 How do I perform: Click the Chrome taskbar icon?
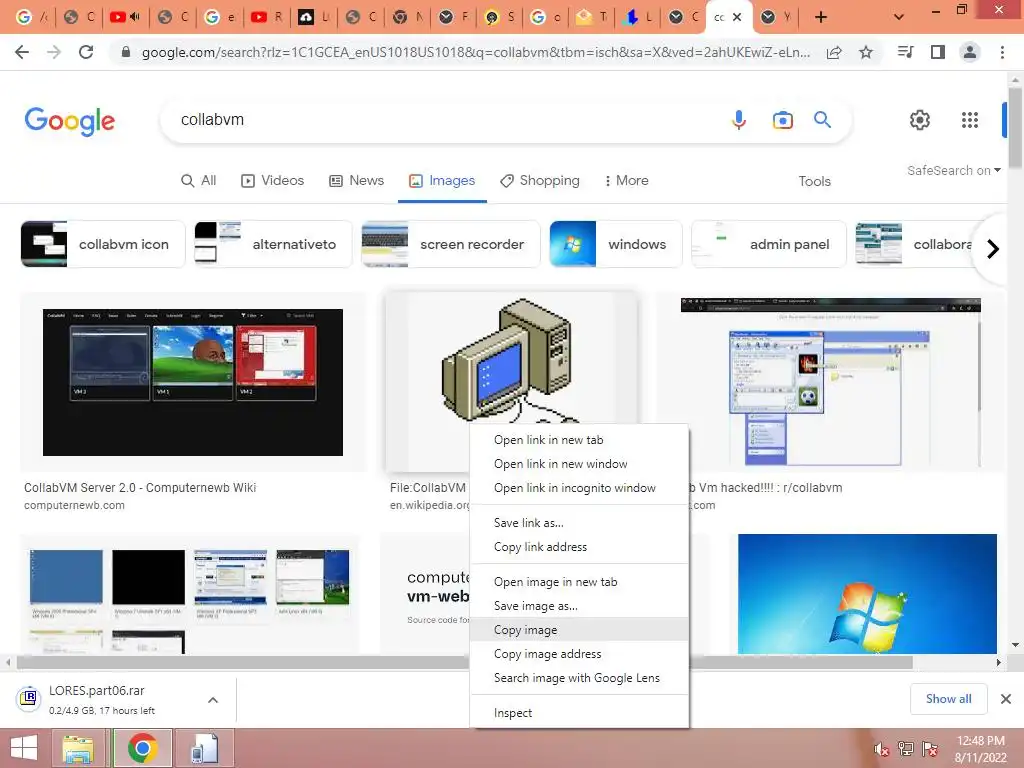[x=142, y=748]
